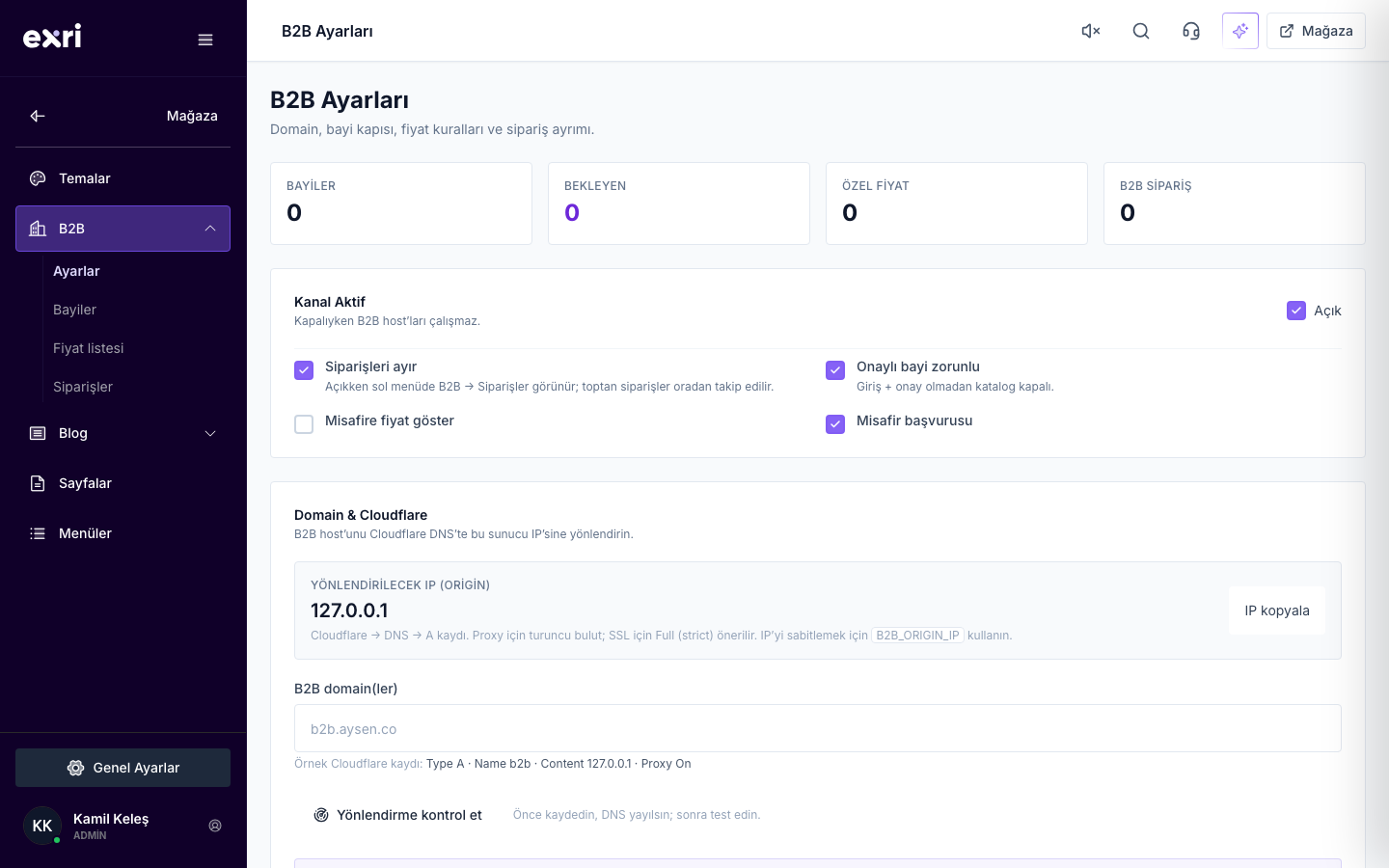The height and width of the screenshot is (868, 1389).
Task: Toggle the Misafir başvurusu checkbox
Action: [x=835, y=424]
